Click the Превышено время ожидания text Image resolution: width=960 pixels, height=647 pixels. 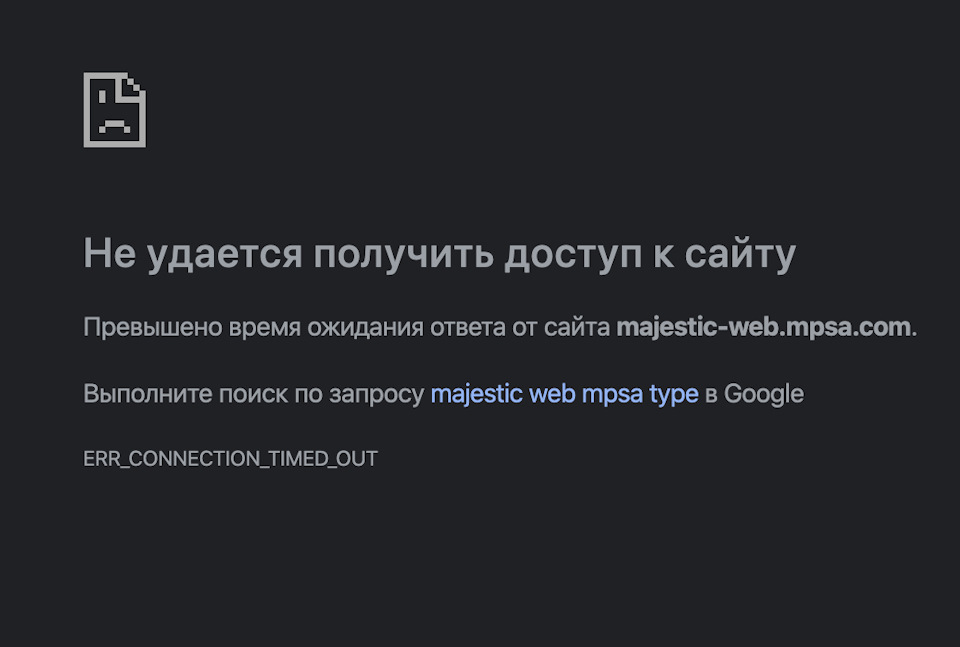point(253,328)
